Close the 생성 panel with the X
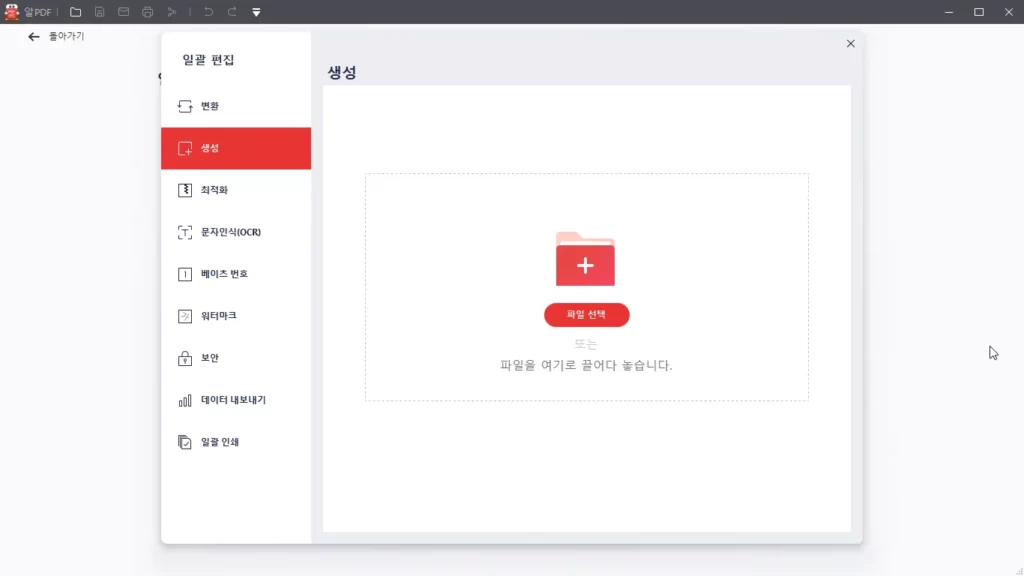The height and width of the screenshot is (576, 1024). pyautogui.click(x=851, y=43)
